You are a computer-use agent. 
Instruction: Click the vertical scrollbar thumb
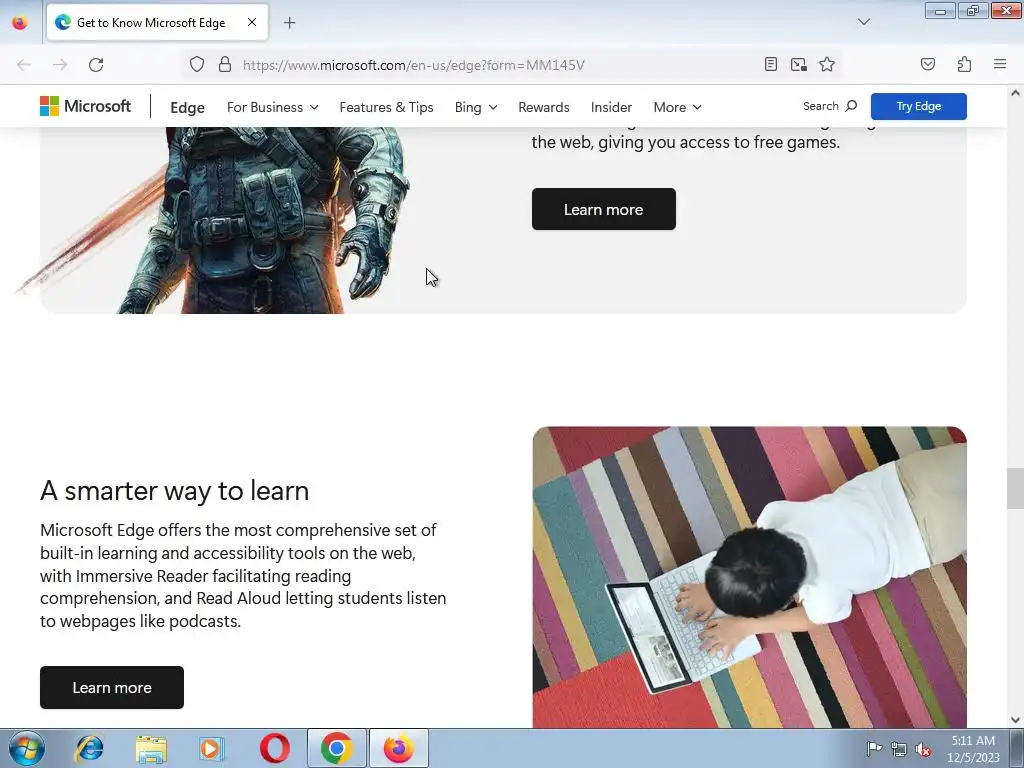click(1015, 488)
